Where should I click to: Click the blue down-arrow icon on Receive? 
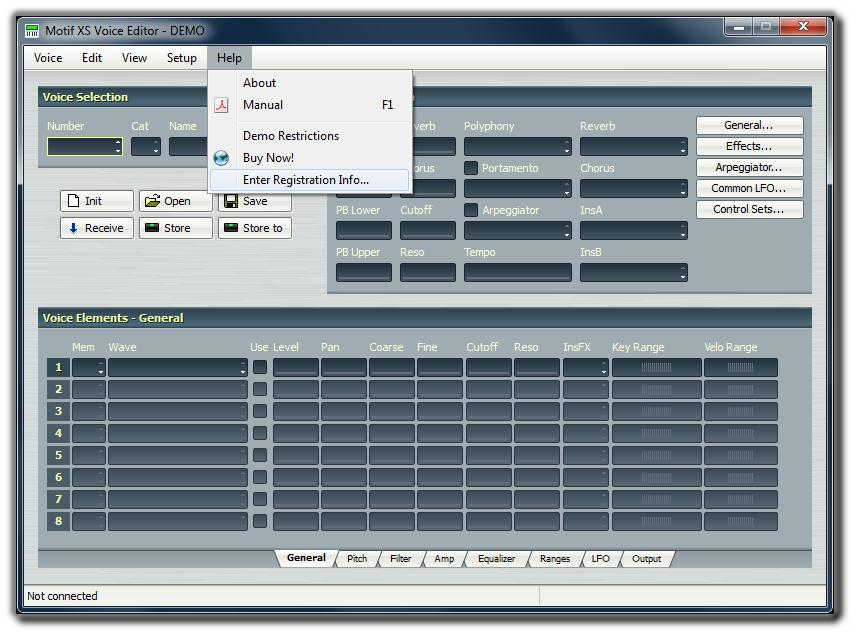click(x=73, y=228)
